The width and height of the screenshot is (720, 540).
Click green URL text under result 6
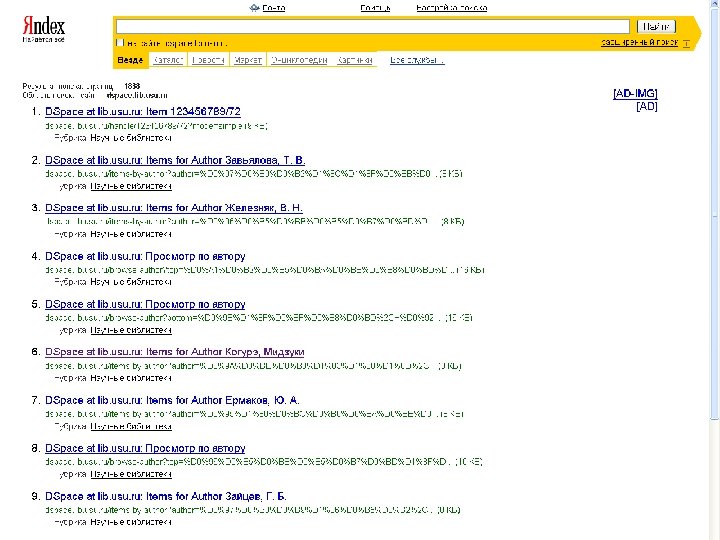tap(253, 366)
